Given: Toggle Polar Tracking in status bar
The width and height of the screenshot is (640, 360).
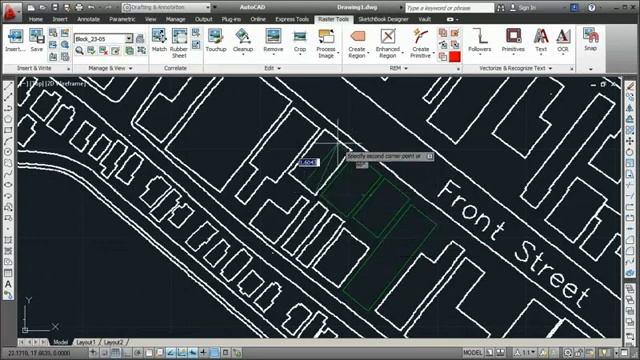Looking at the screenshot, I should (138, 353).
